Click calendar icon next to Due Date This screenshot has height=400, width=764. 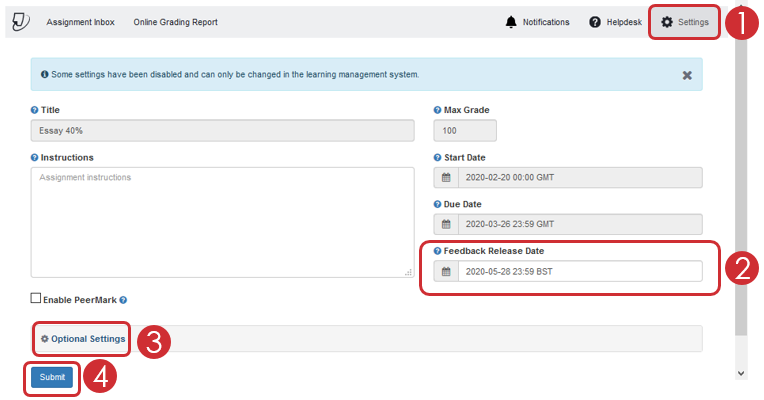[446, 225]
